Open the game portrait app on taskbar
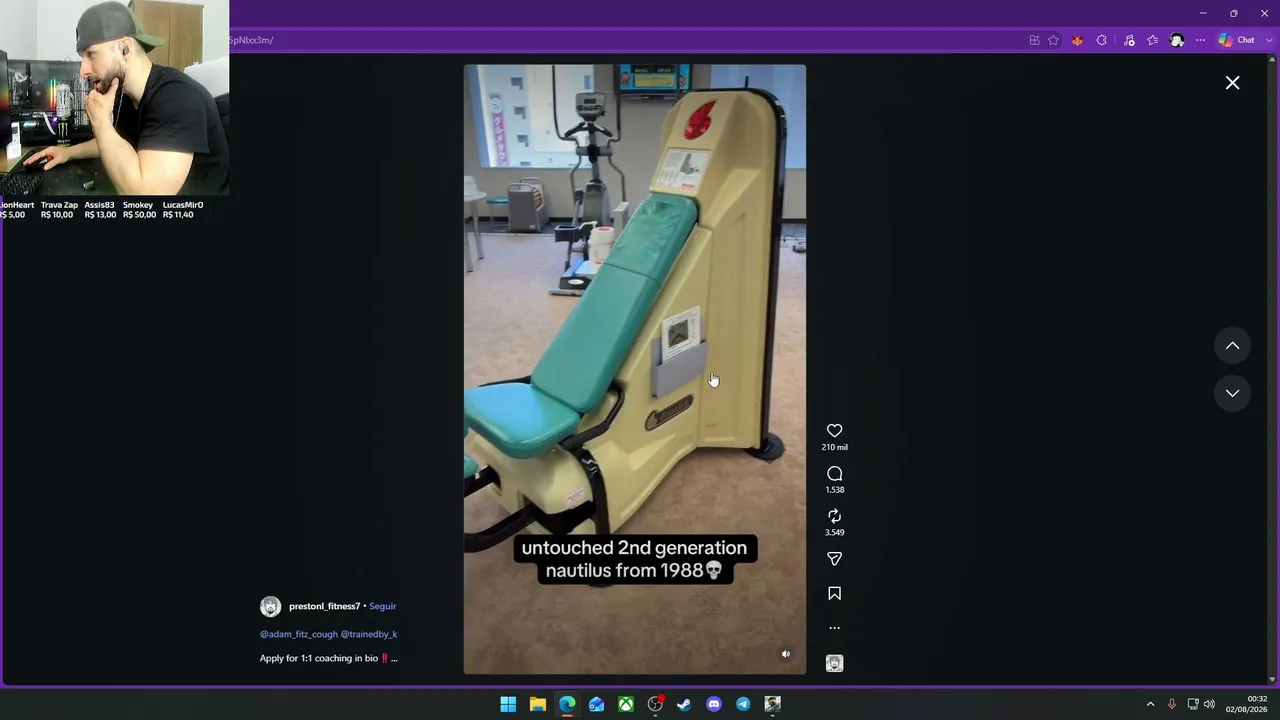Viewport: 1280px width, 720px height. click(772, 704)
